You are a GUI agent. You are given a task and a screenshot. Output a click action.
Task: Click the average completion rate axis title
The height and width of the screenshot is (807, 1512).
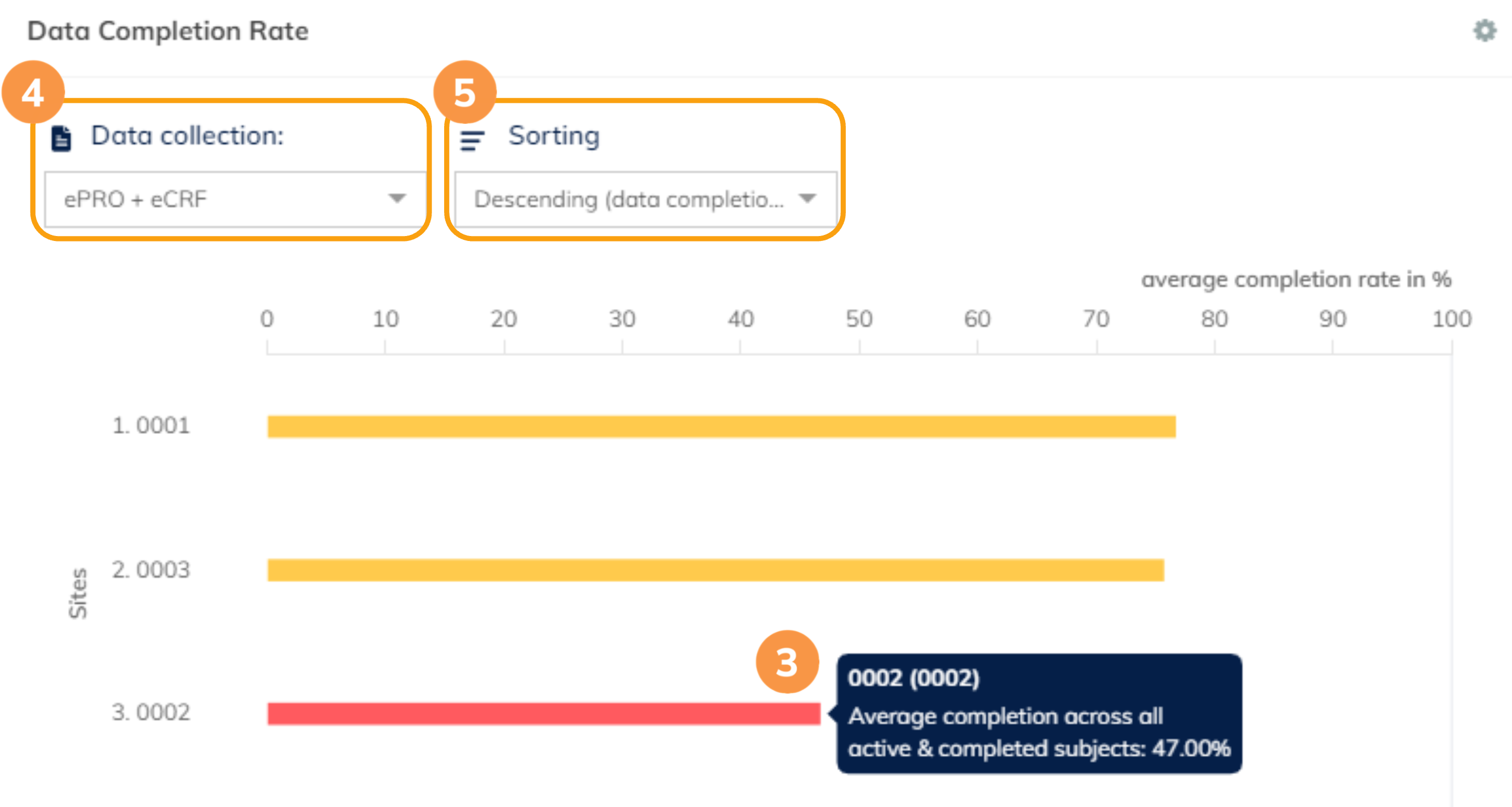coord(1296,280)
